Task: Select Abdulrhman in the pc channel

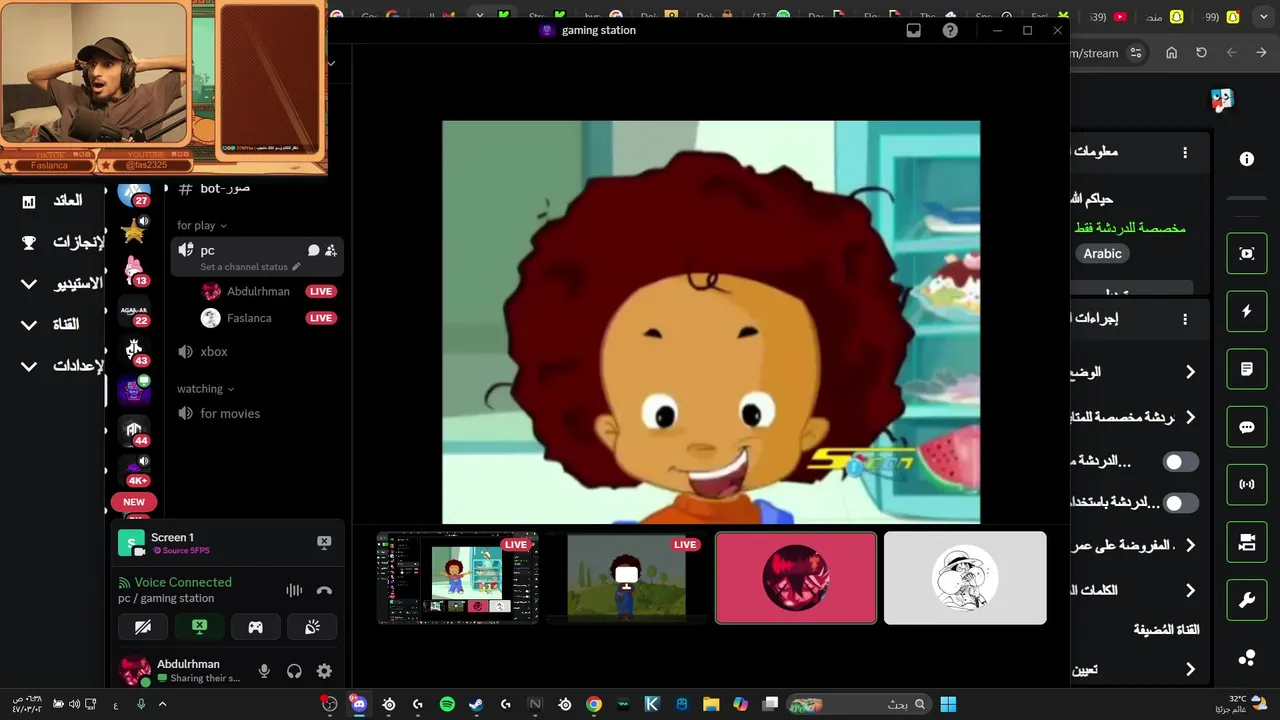Action: pos(257,292)
